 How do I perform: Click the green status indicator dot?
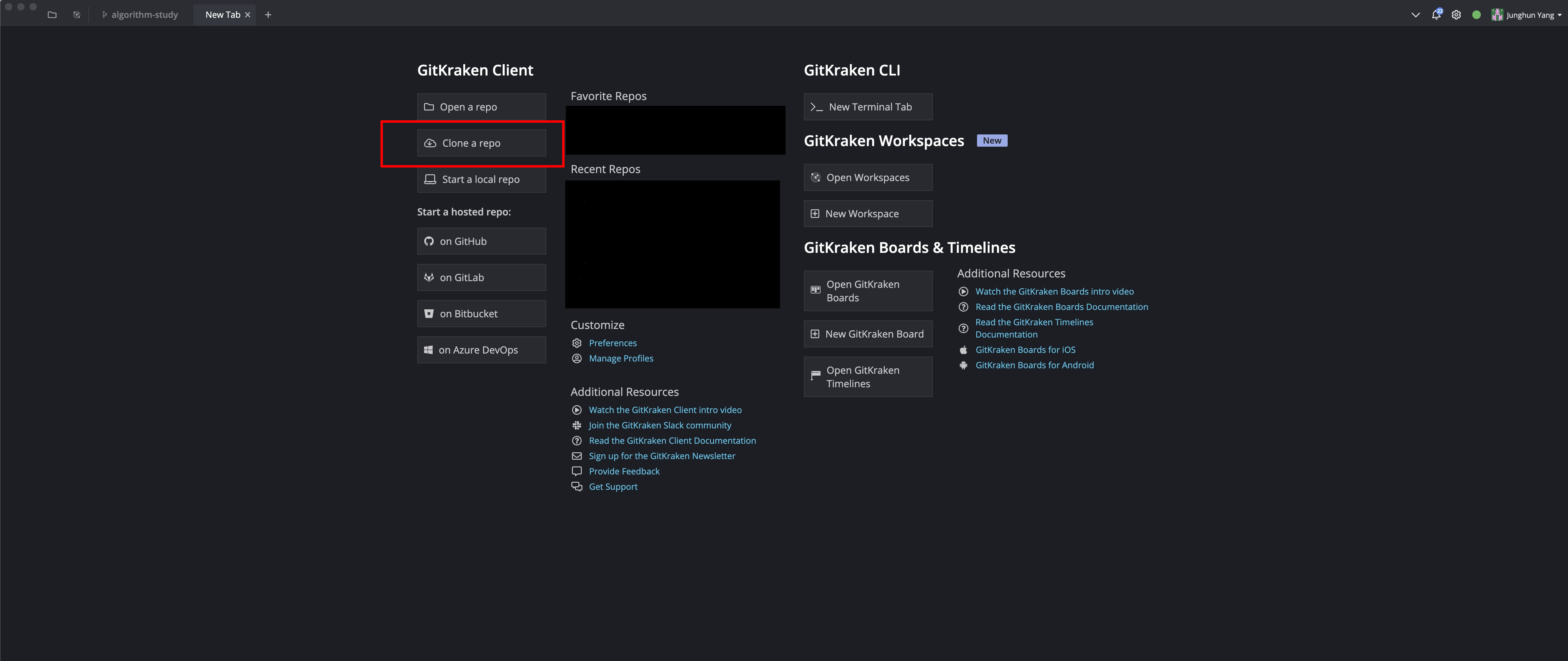point(1476,15)
